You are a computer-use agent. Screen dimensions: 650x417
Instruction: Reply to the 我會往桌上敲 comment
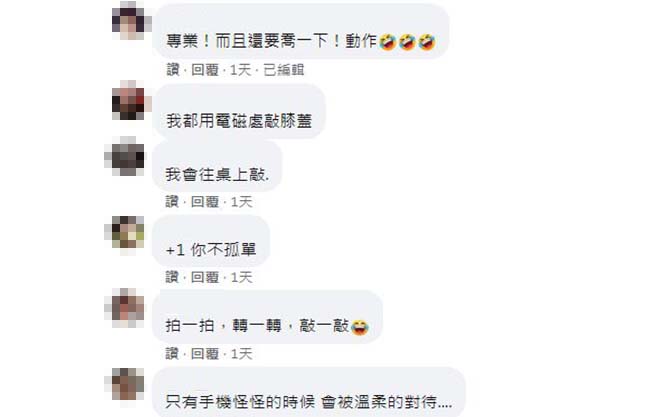[x=205, y=202]
